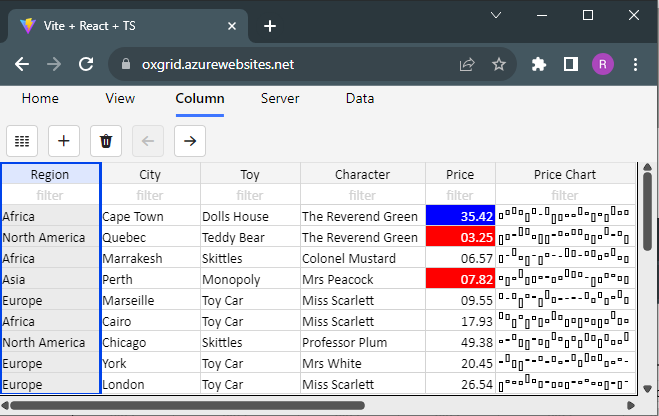Viewport: 659px width, 416px height.
Task: Click the Price column header
Action: point(460,174)
